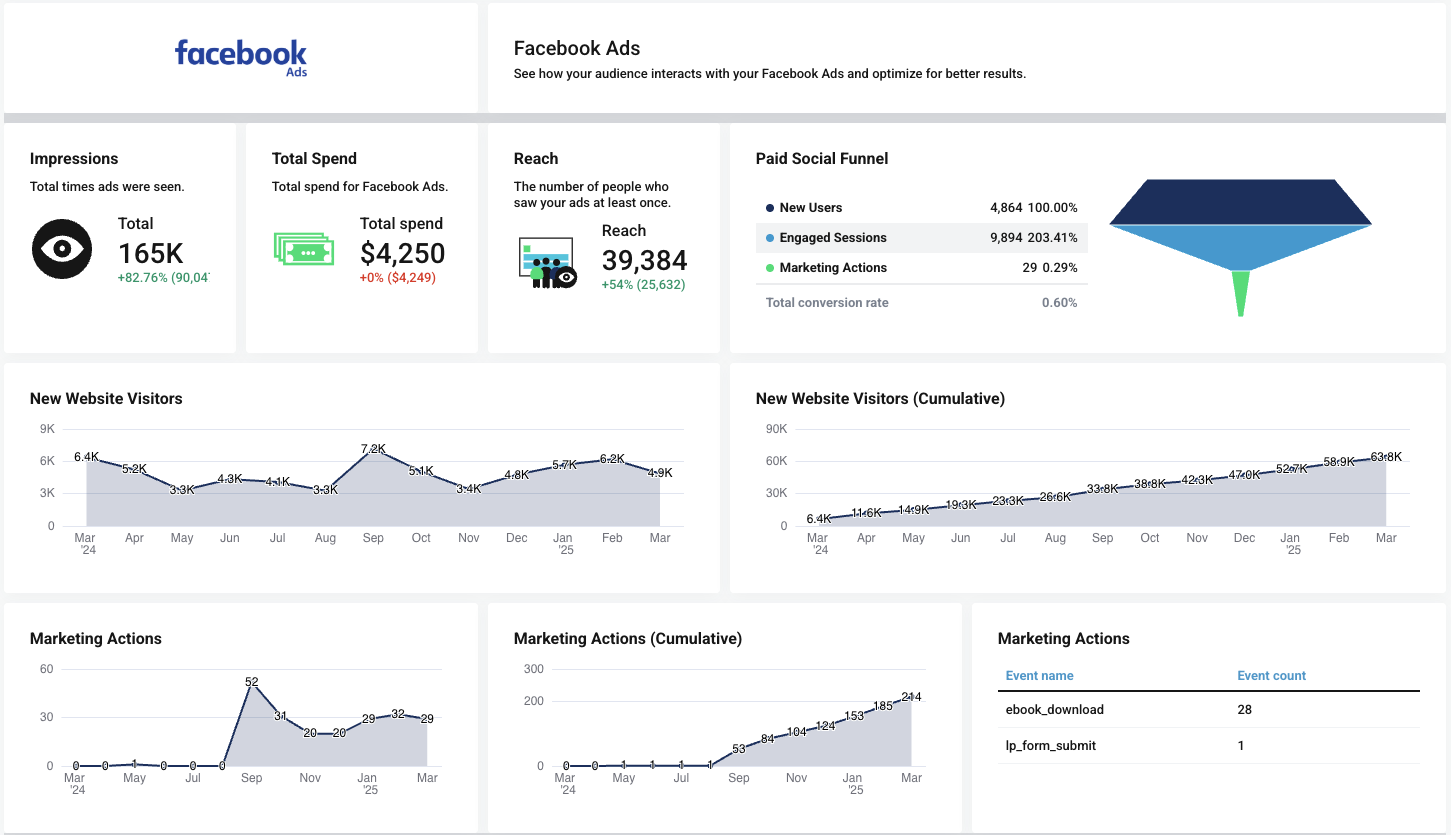Click the 165K impressions total
The height and width of the screenshot is (835, 1451).
[x=151, y=253]
